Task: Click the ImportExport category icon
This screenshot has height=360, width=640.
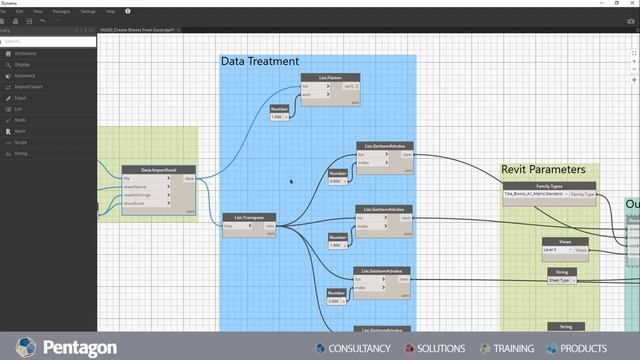Action: [8, 87]
